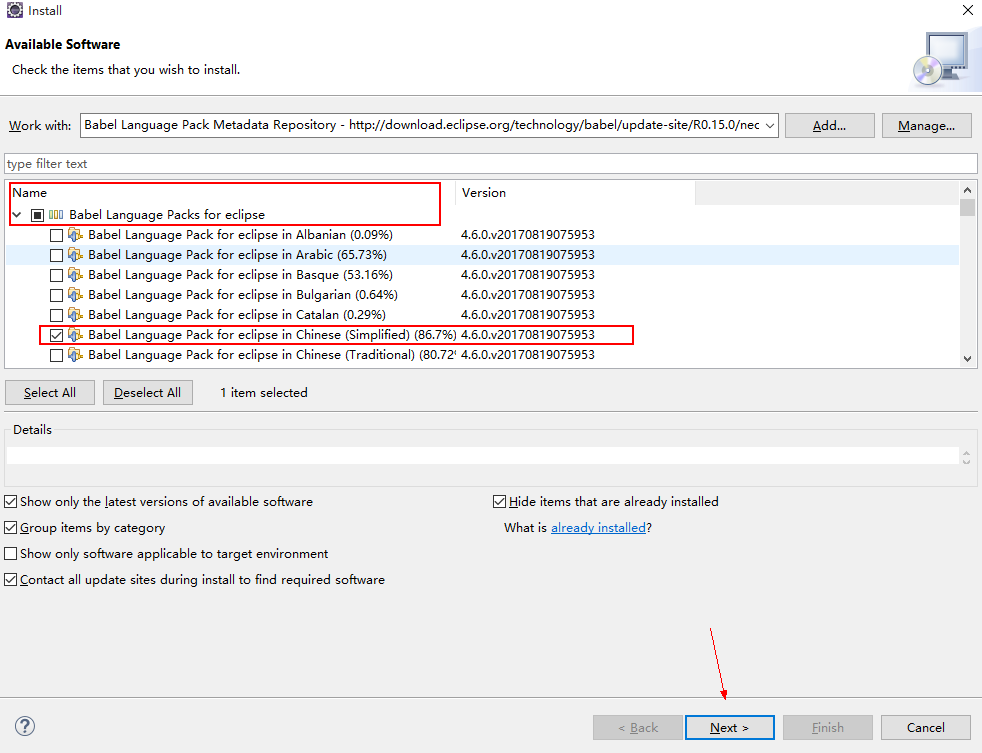Click the Manage... button
The height and width of the screenshot is (753, 982).
point(926,125)
